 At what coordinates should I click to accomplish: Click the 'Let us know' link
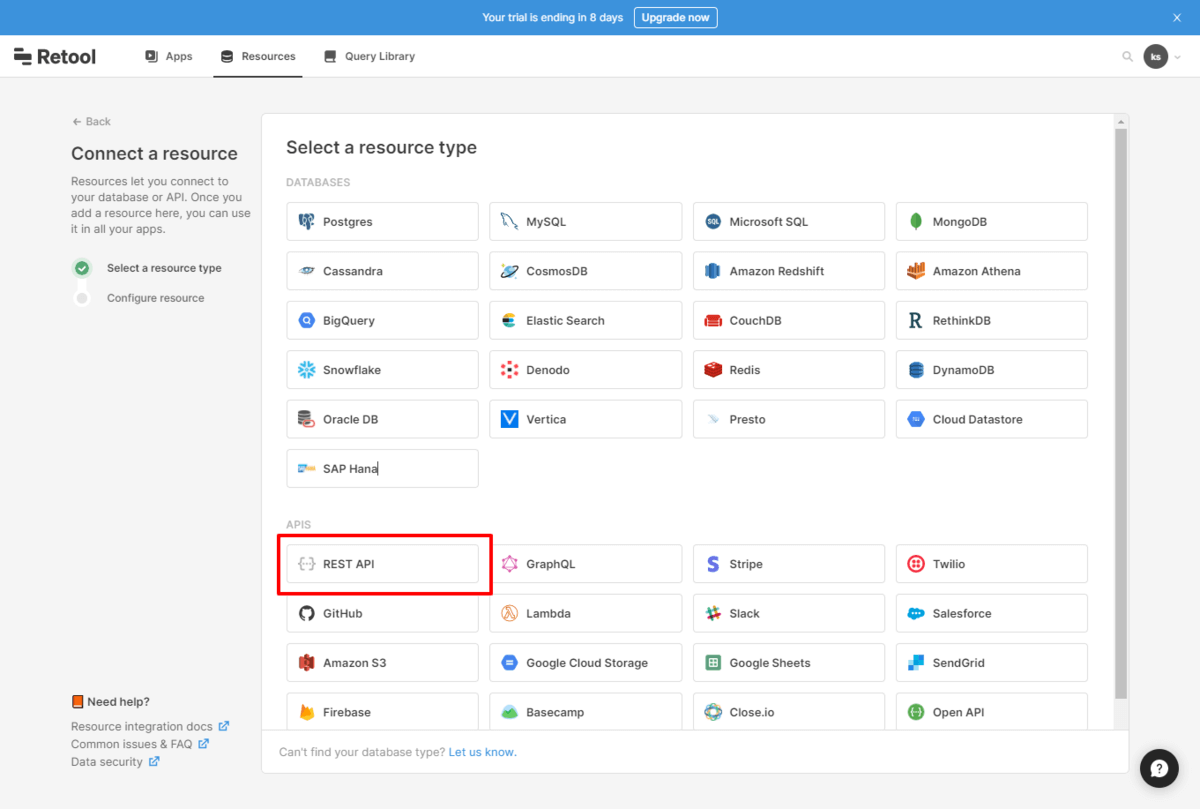tap(482, 752)
